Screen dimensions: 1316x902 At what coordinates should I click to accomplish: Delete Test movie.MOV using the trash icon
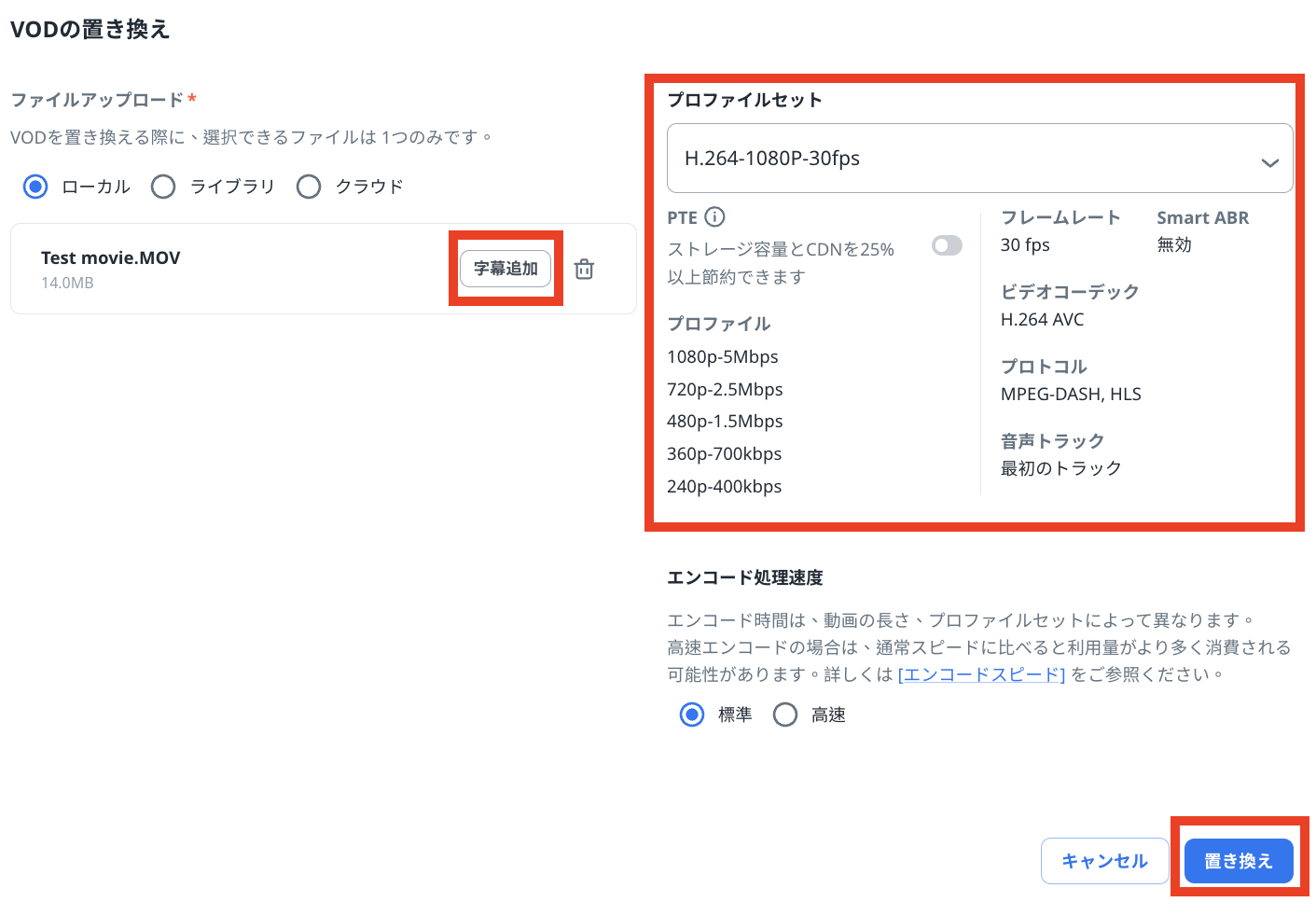pyautogui.click(x=584, y=270)
